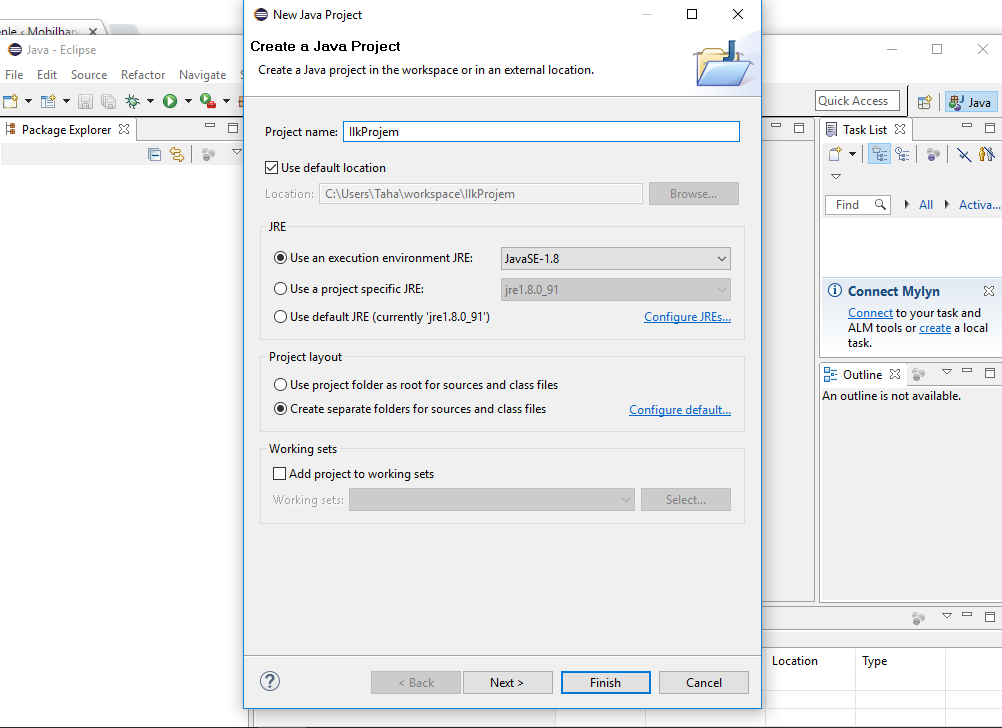The width and height of the screenshot is (1002, 728).
Task: Collapse all in Package Explorer
Action: coord(154,154)
